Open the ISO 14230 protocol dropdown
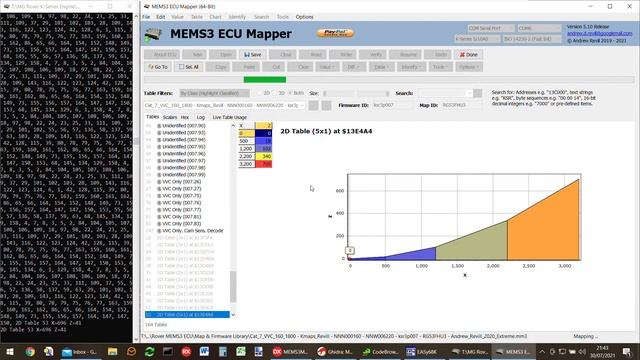The height and width of the screenshot is (360, 640). tap(532, 39)
